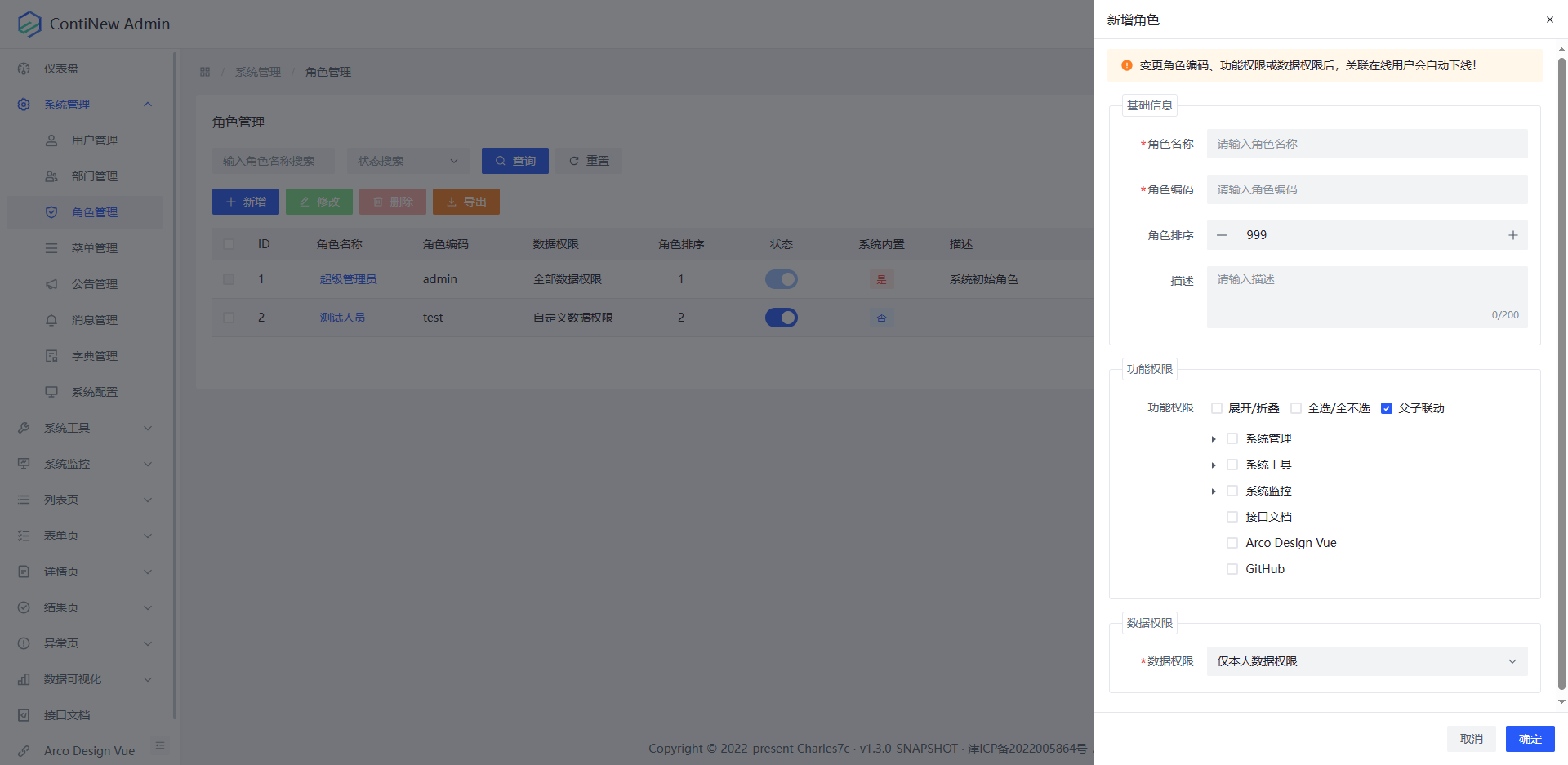
Task: Click the sidebar collapse icon at bottom
Action: (x=160, y=745)
